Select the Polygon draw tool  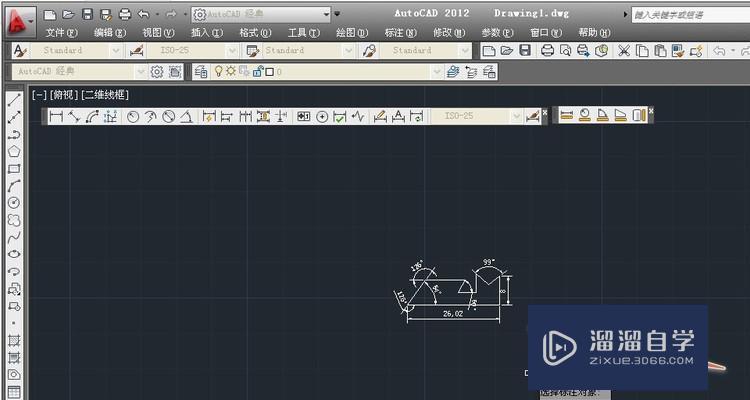(14, 152)
